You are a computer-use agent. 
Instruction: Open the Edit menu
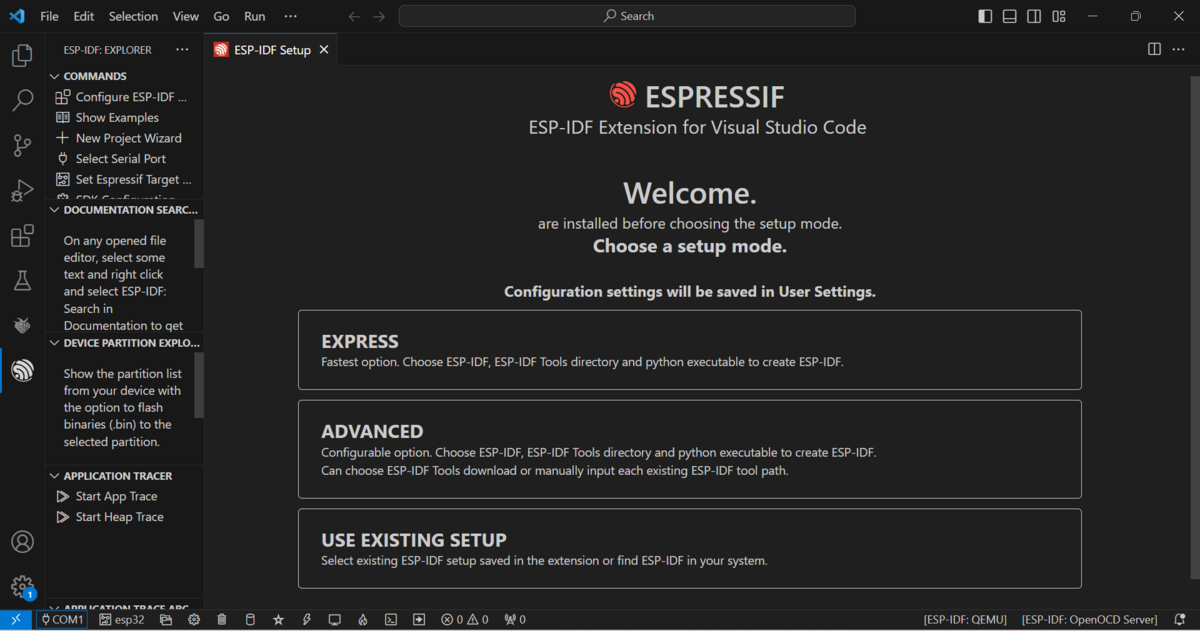84,16
